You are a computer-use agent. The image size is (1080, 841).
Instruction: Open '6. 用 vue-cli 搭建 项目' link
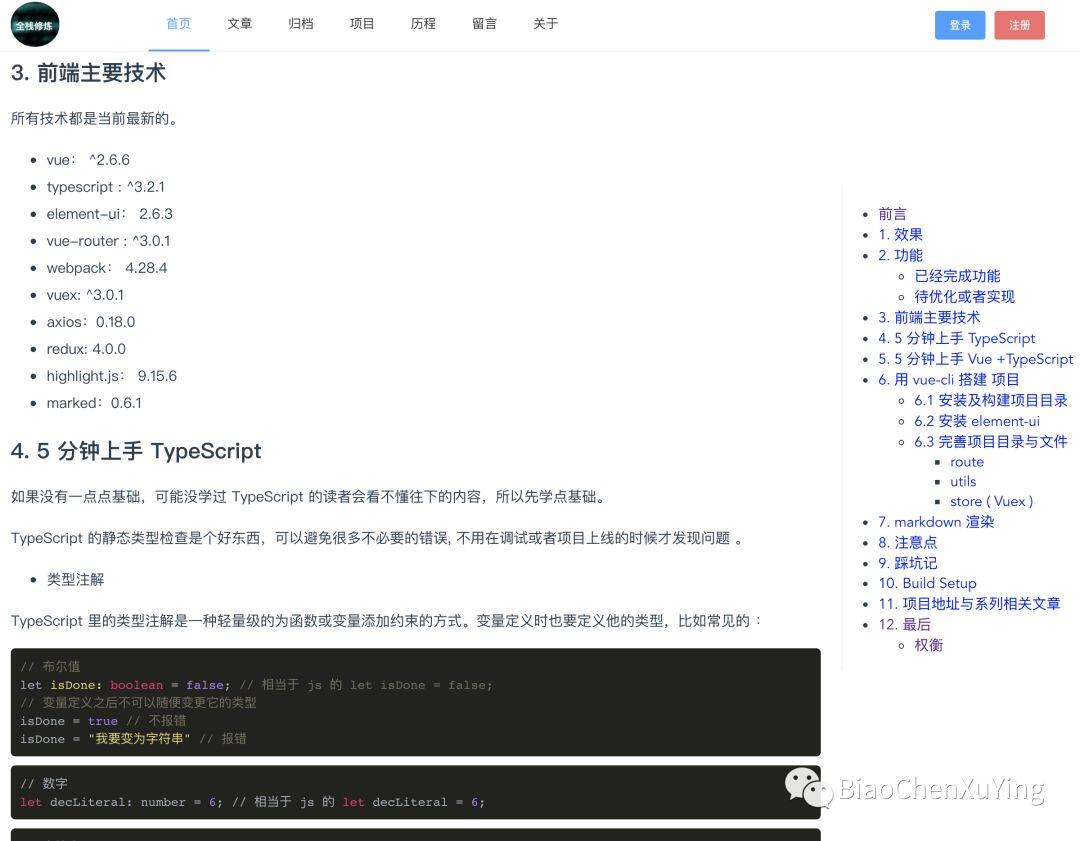[x=948, y=380]
